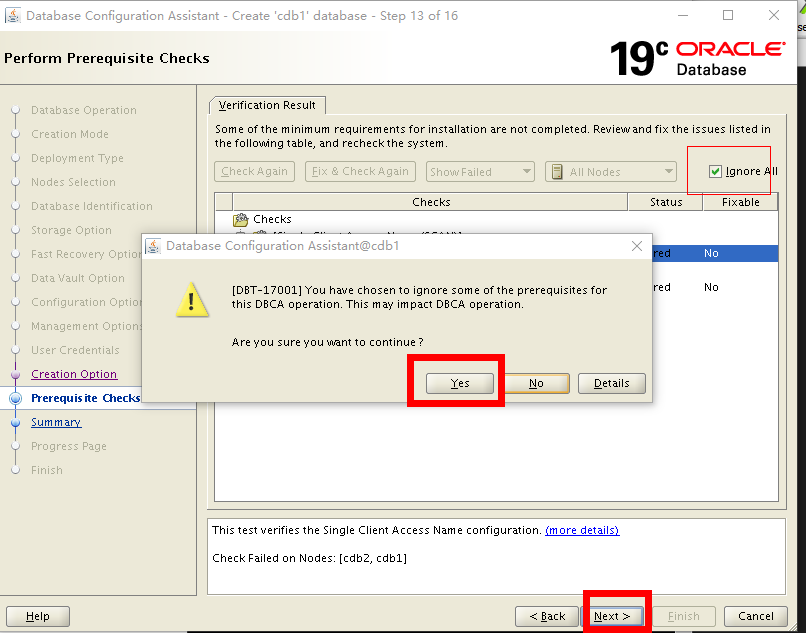Click the User Credentials step

tap(75, 350)
